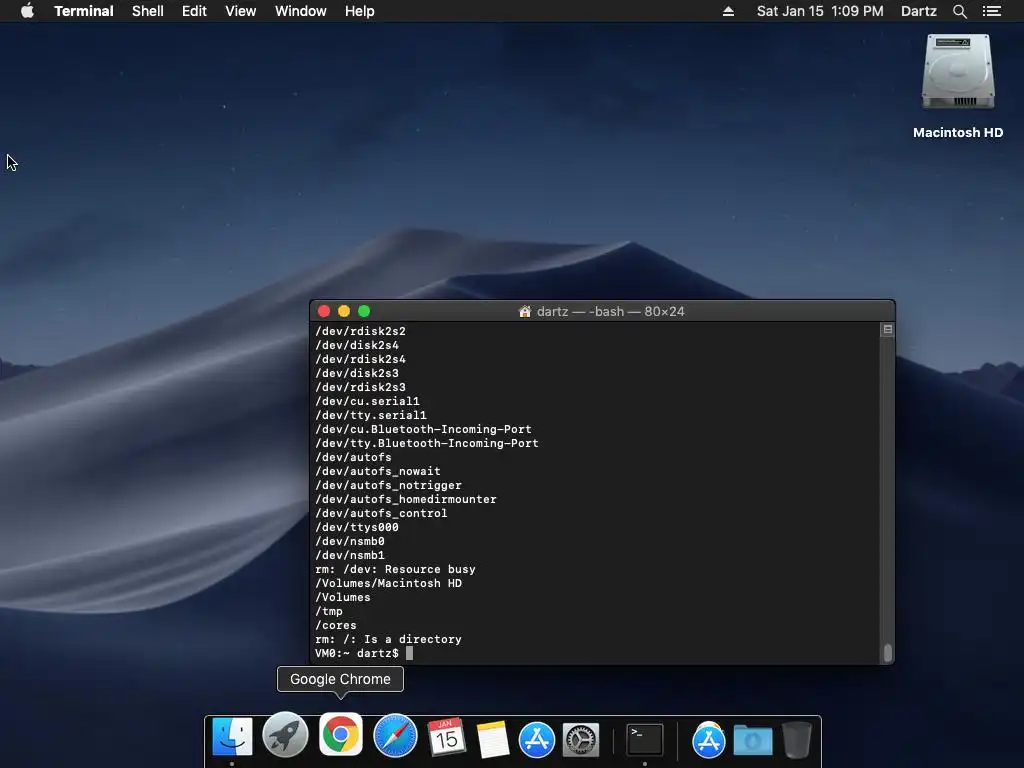The width and height of the screenshot is (1024, 768).
Task: Click '/tmp' output line
Action: click(x=328, y=611)
